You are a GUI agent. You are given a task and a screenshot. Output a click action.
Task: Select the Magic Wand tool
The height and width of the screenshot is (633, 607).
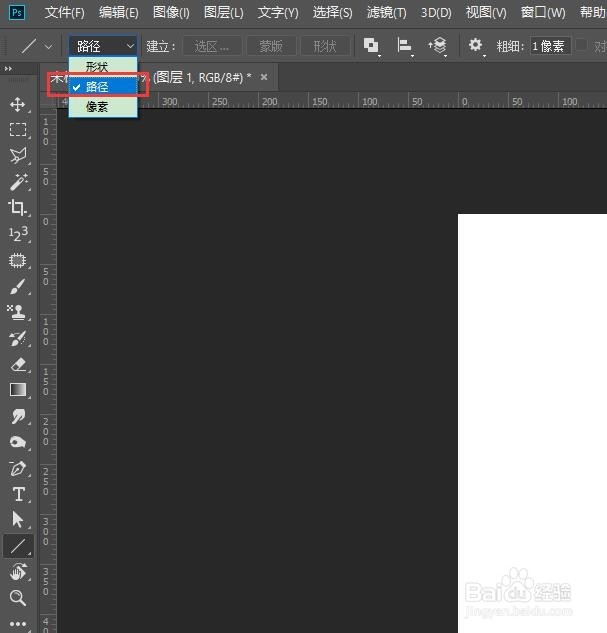18,181
